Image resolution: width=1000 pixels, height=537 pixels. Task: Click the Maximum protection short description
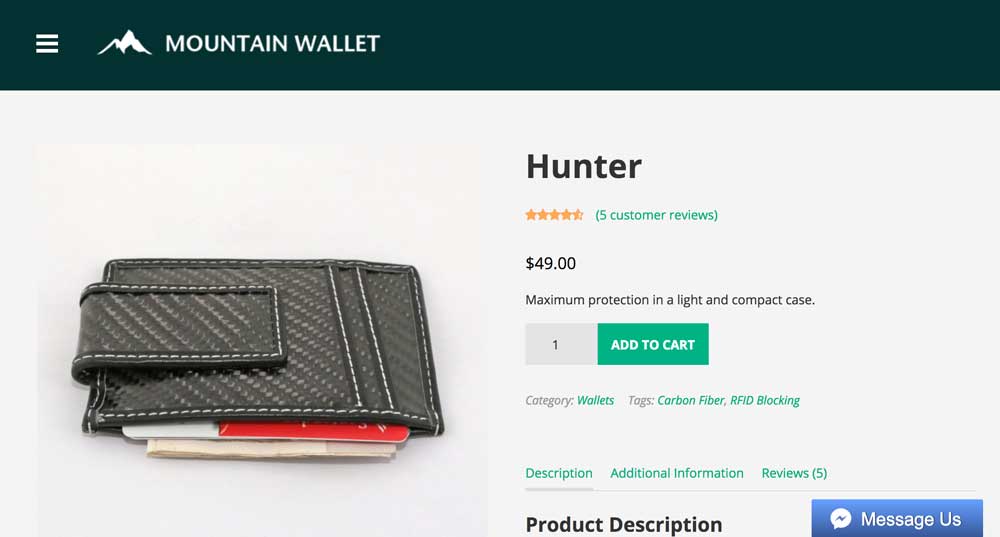[670, 300]
